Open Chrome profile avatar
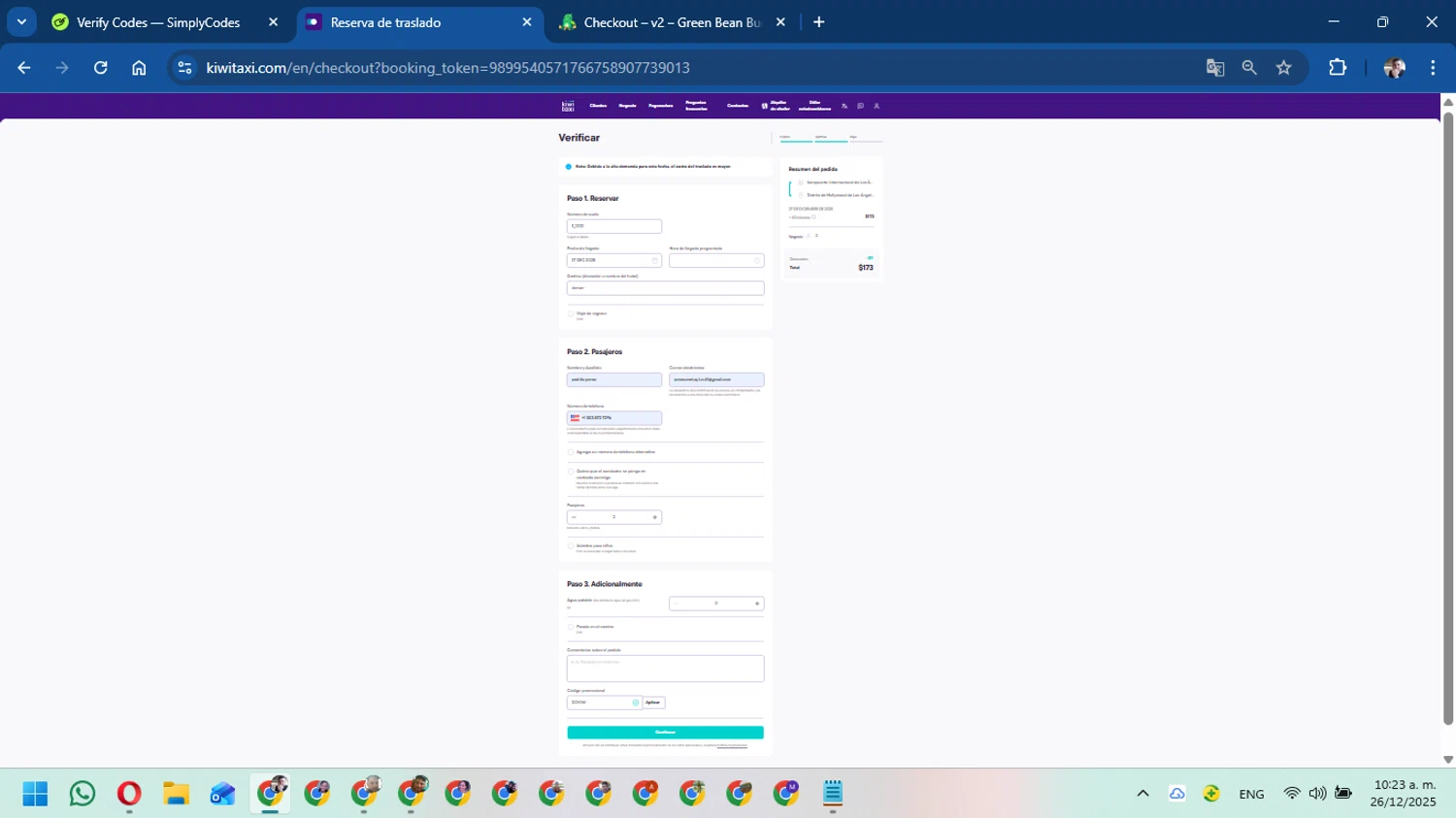The image size is (1456, 818). pyautogui.click(x=1395, y=68)
